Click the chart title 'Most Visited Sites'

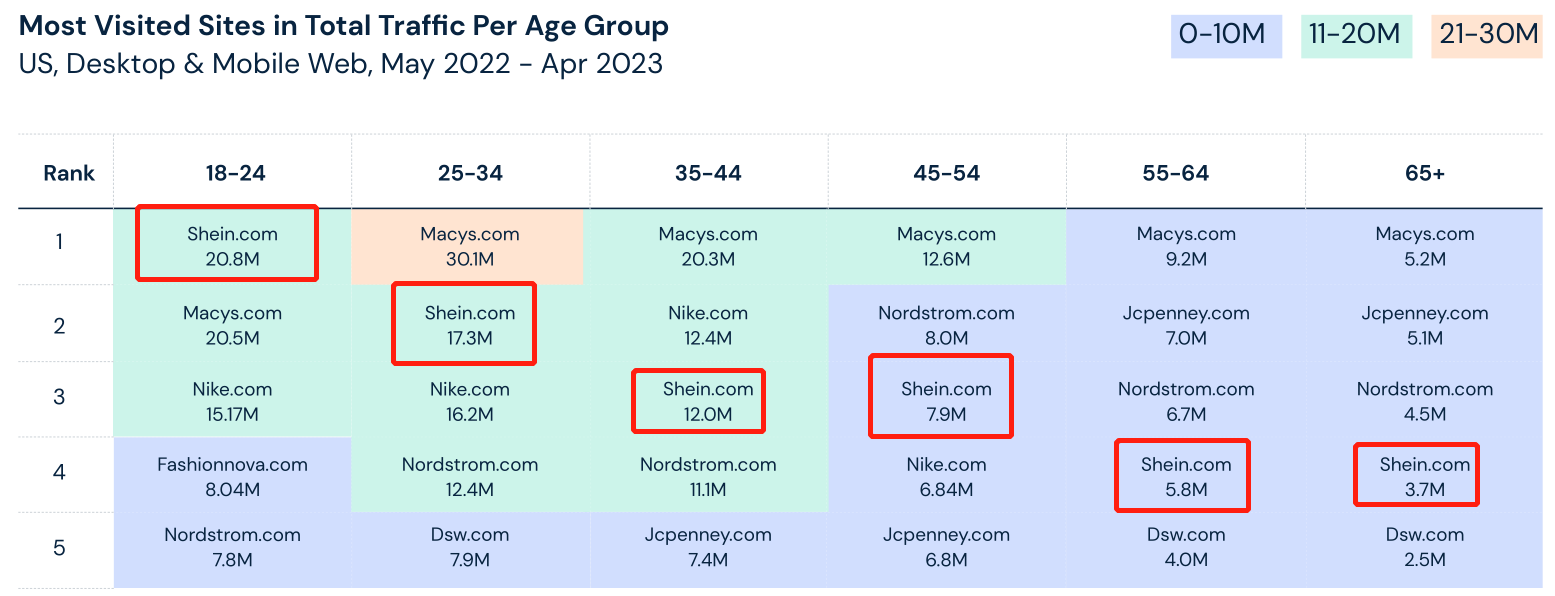coord(344,26)
